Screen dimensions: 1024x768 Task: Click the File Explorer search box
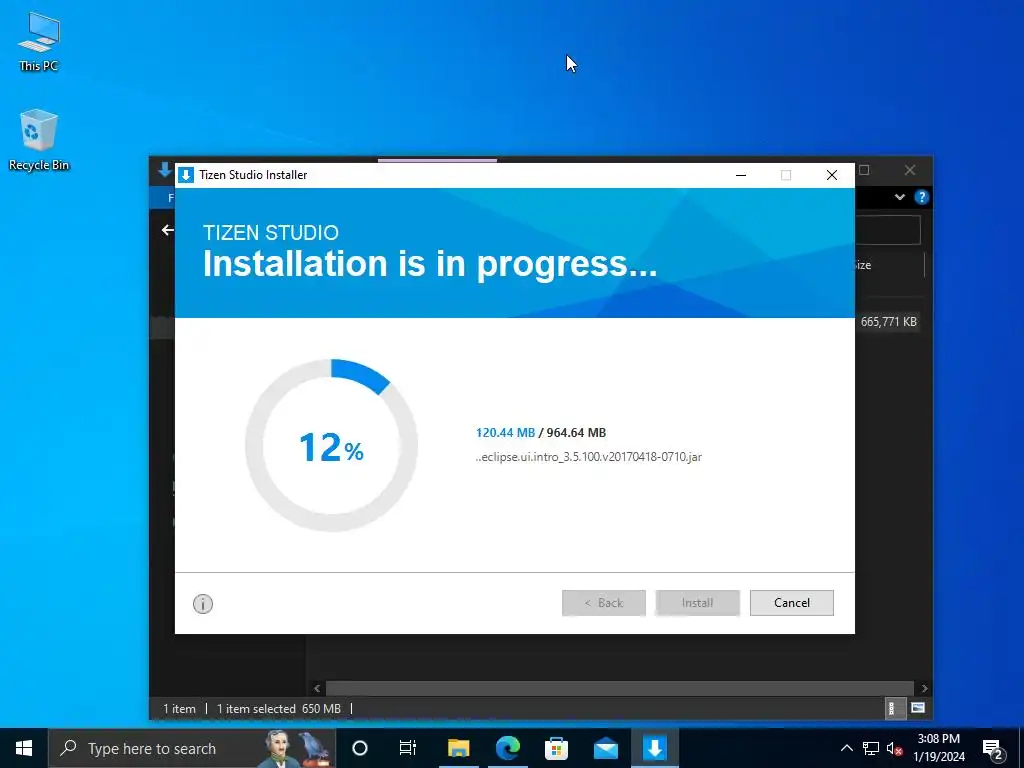point(888,231)
